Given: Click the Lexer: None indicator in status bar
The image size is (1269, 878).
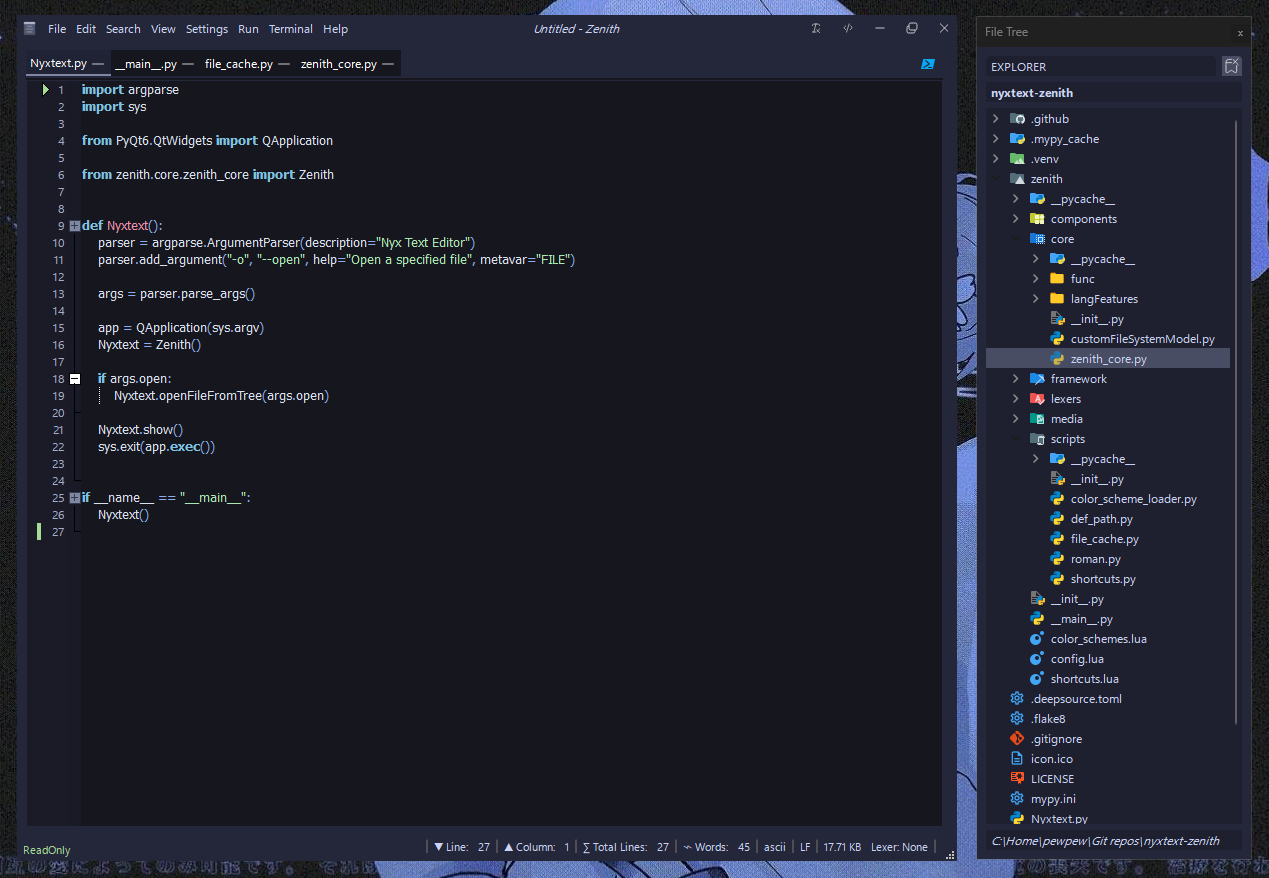Looking at the screenshot, I should (899, 846).
